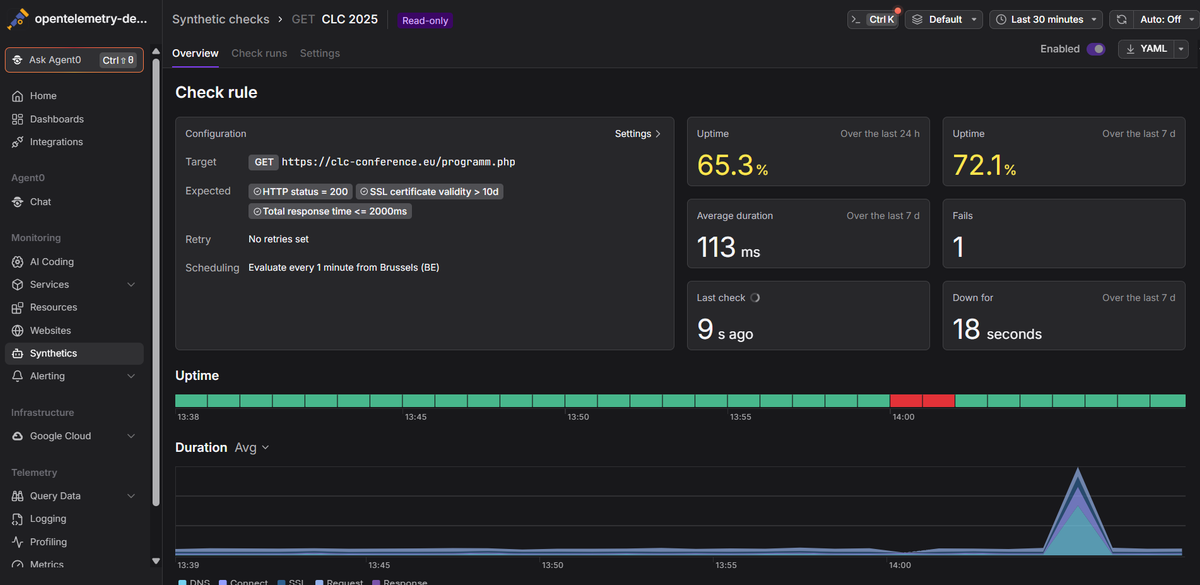
Task: Open the Default dataset dropdown
Action: [944, 19]
